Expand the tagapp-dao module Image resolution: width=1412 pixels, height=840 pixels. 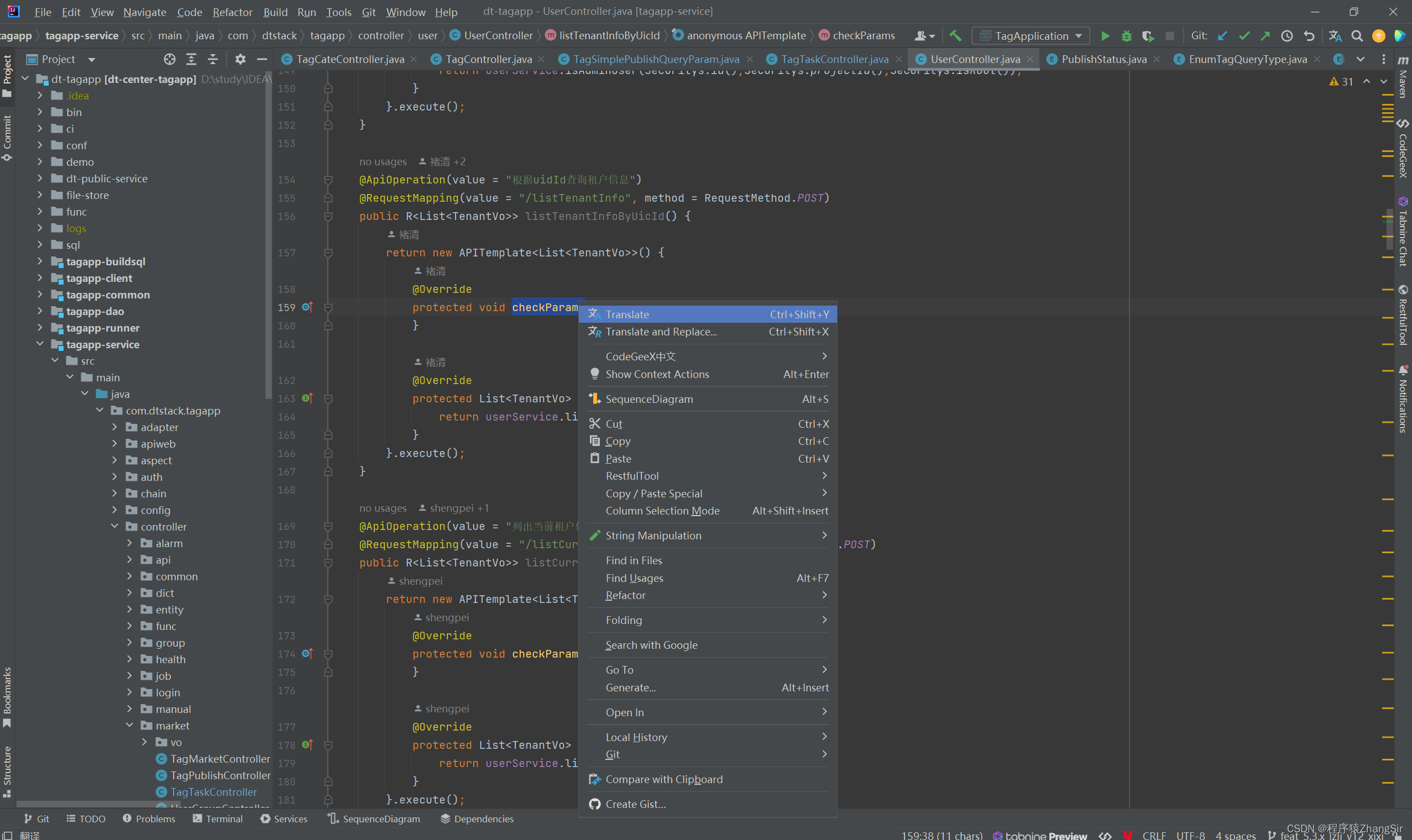(40, 311)
